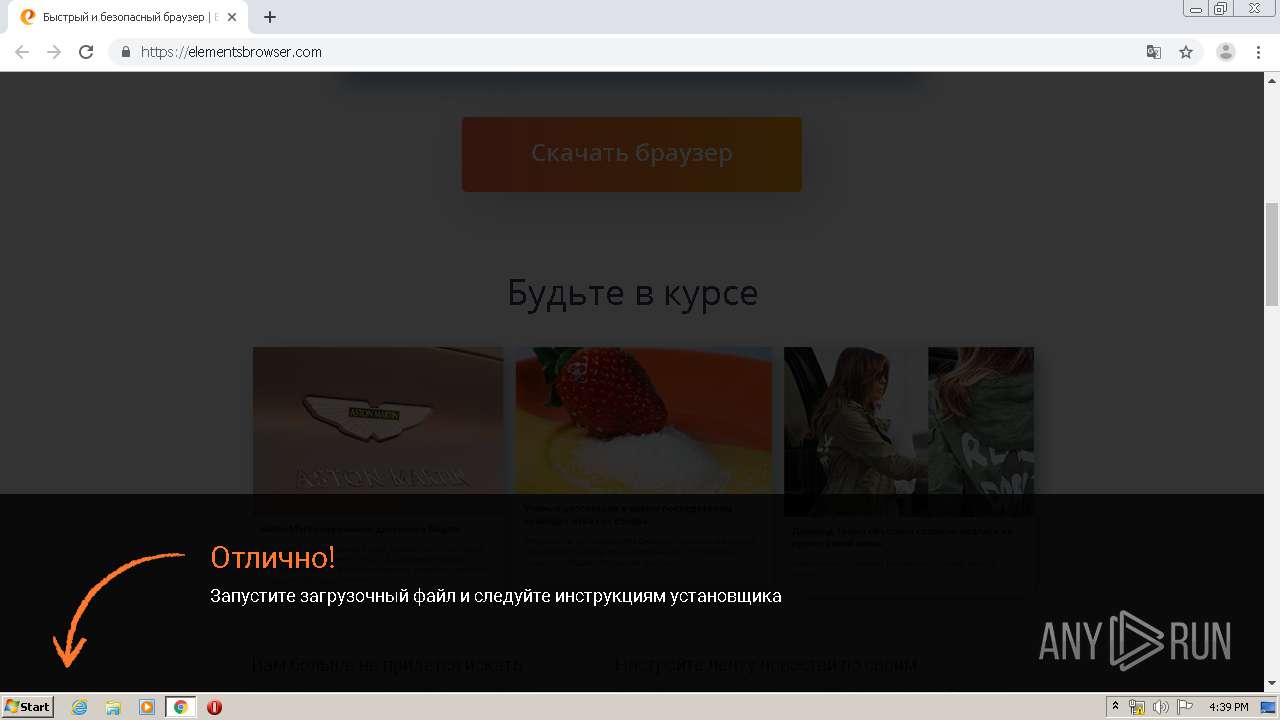
Task: Click the Скачать браузер download button
Action: coord(631,154)
